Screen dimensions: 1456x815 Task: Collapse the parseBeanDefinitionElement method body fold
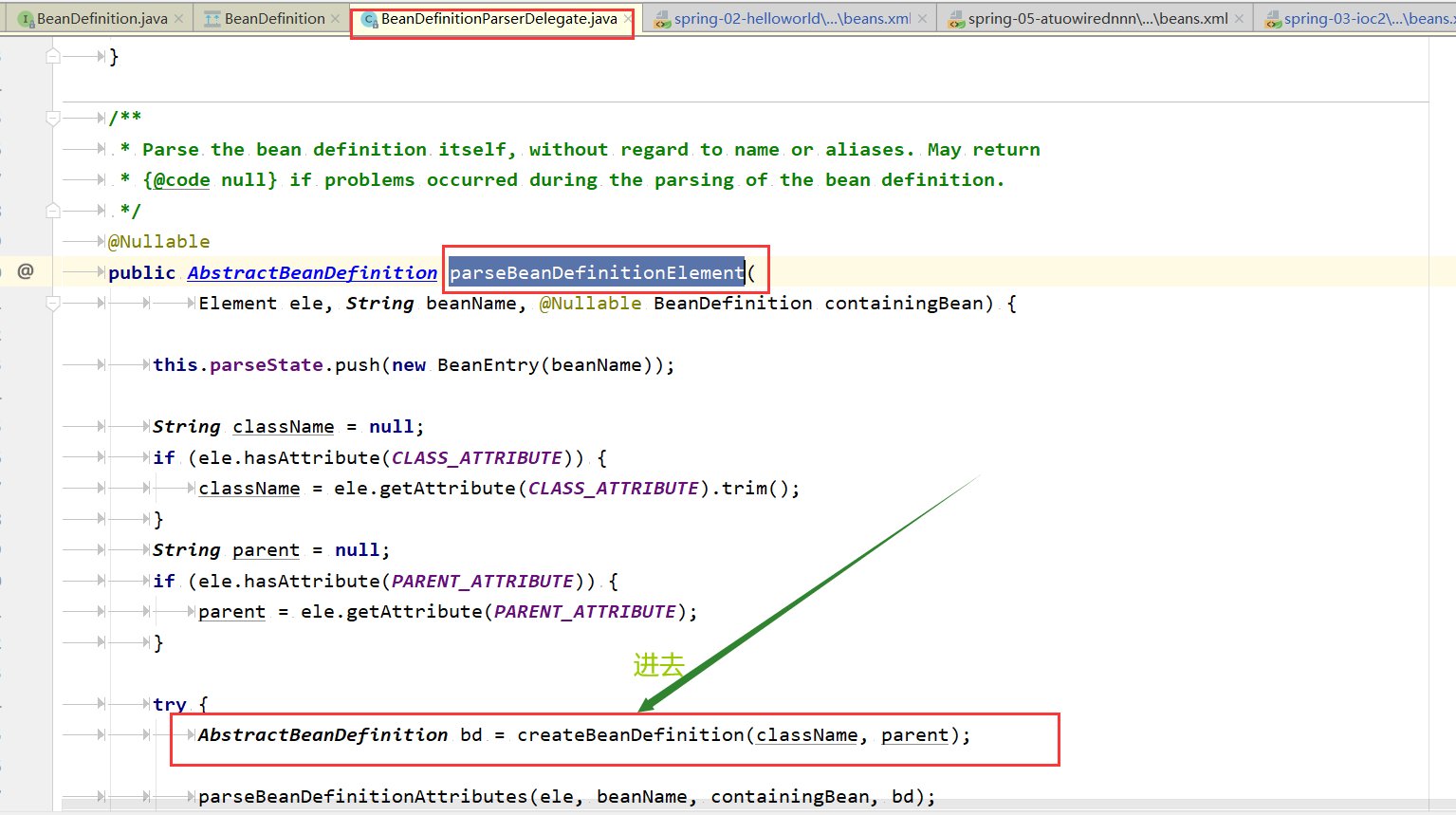(x=53, y=303)
